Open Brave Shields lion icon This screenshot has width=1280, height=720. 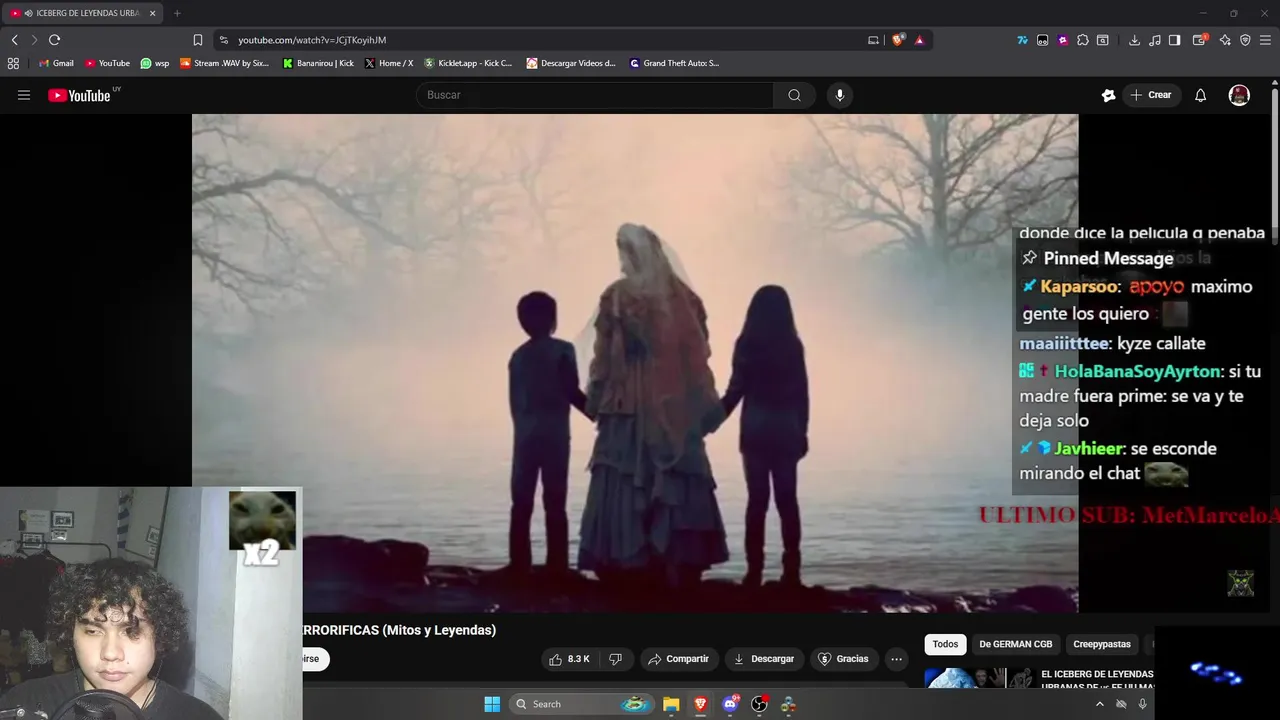[x=898, y=40]
